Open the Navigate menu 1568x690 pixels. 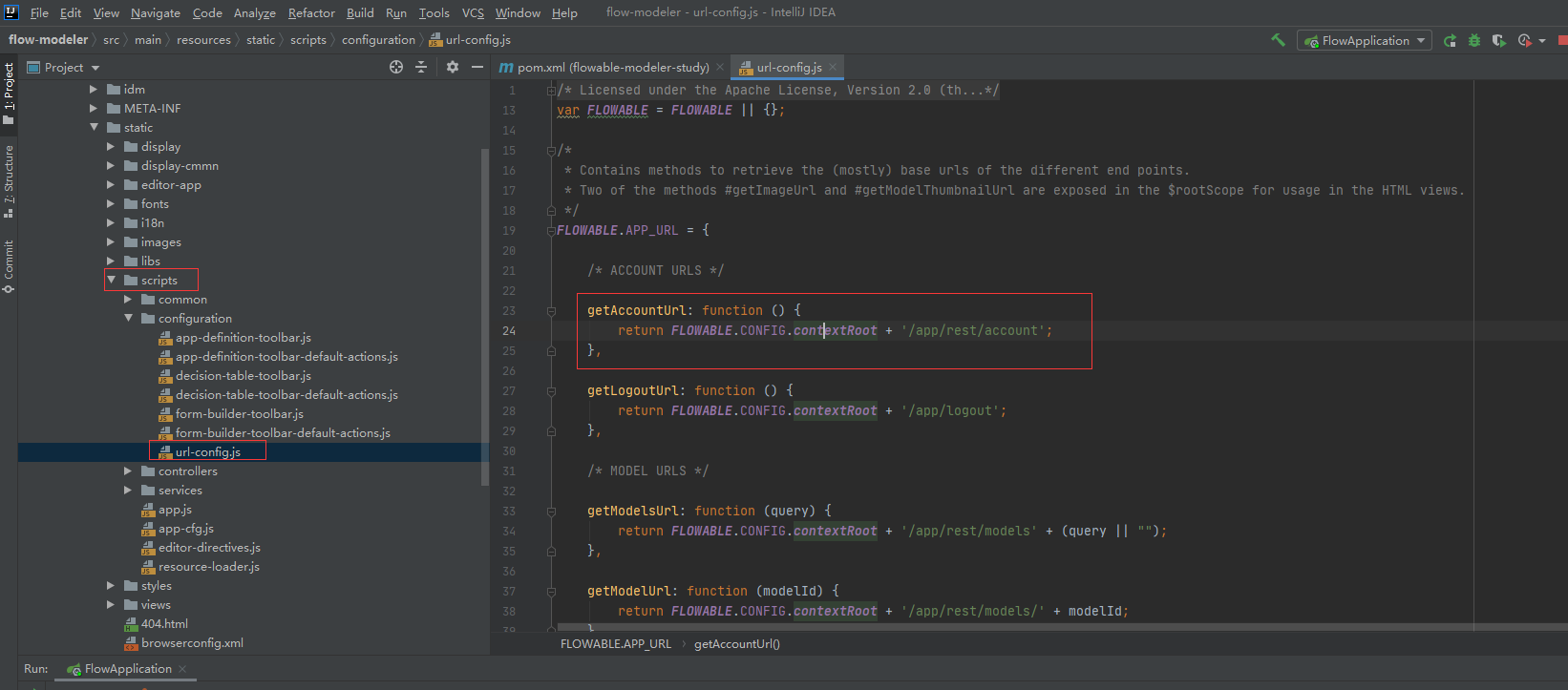(156, 12)
